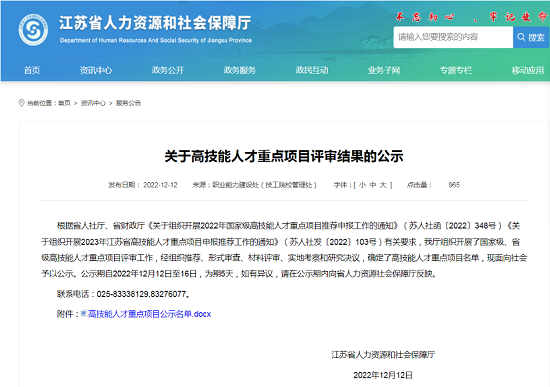Open the 政务公开 navigation menu
The image size is (550, 387).
coord(168,70)
